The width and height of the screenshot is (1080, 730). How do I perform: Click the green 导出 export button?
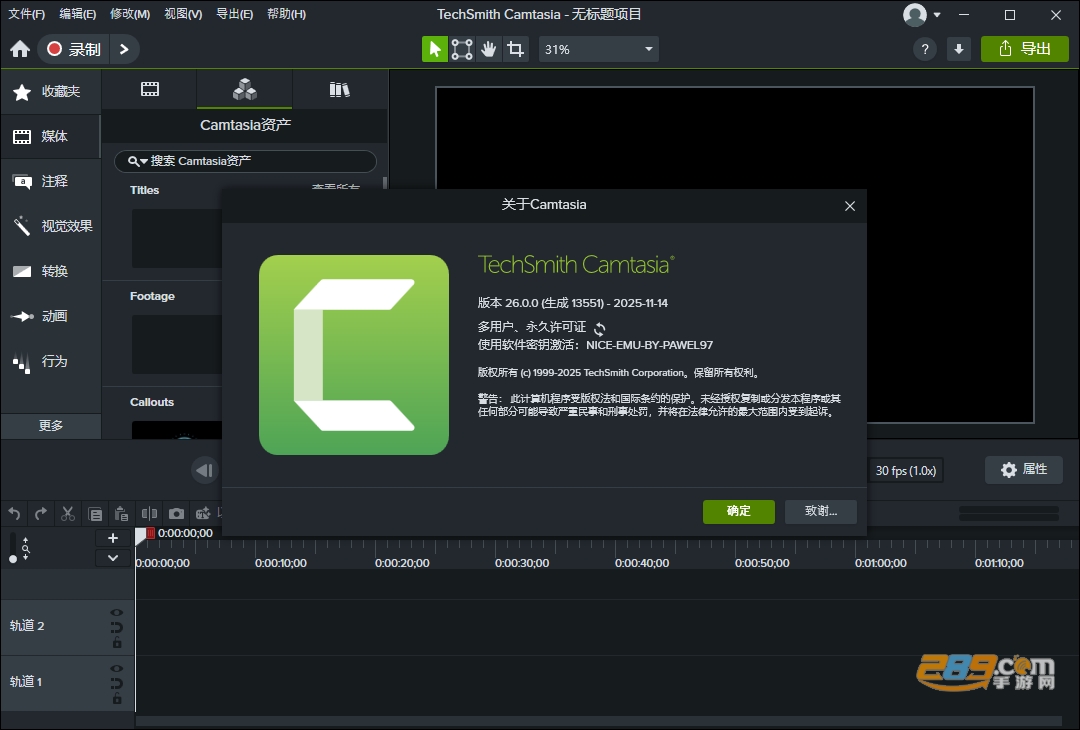(1024, 49)
